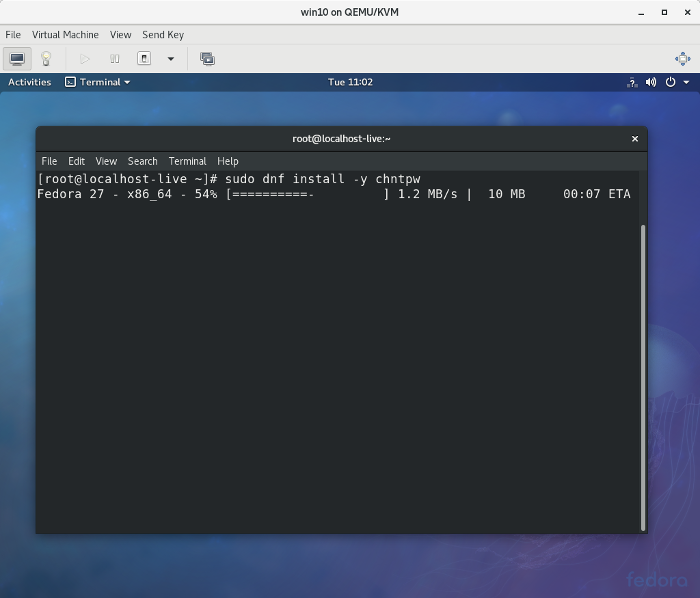Expand the shutdown options dropdown arrow
700x598 pixels.
pyautogui.click(x=170, y=59)
